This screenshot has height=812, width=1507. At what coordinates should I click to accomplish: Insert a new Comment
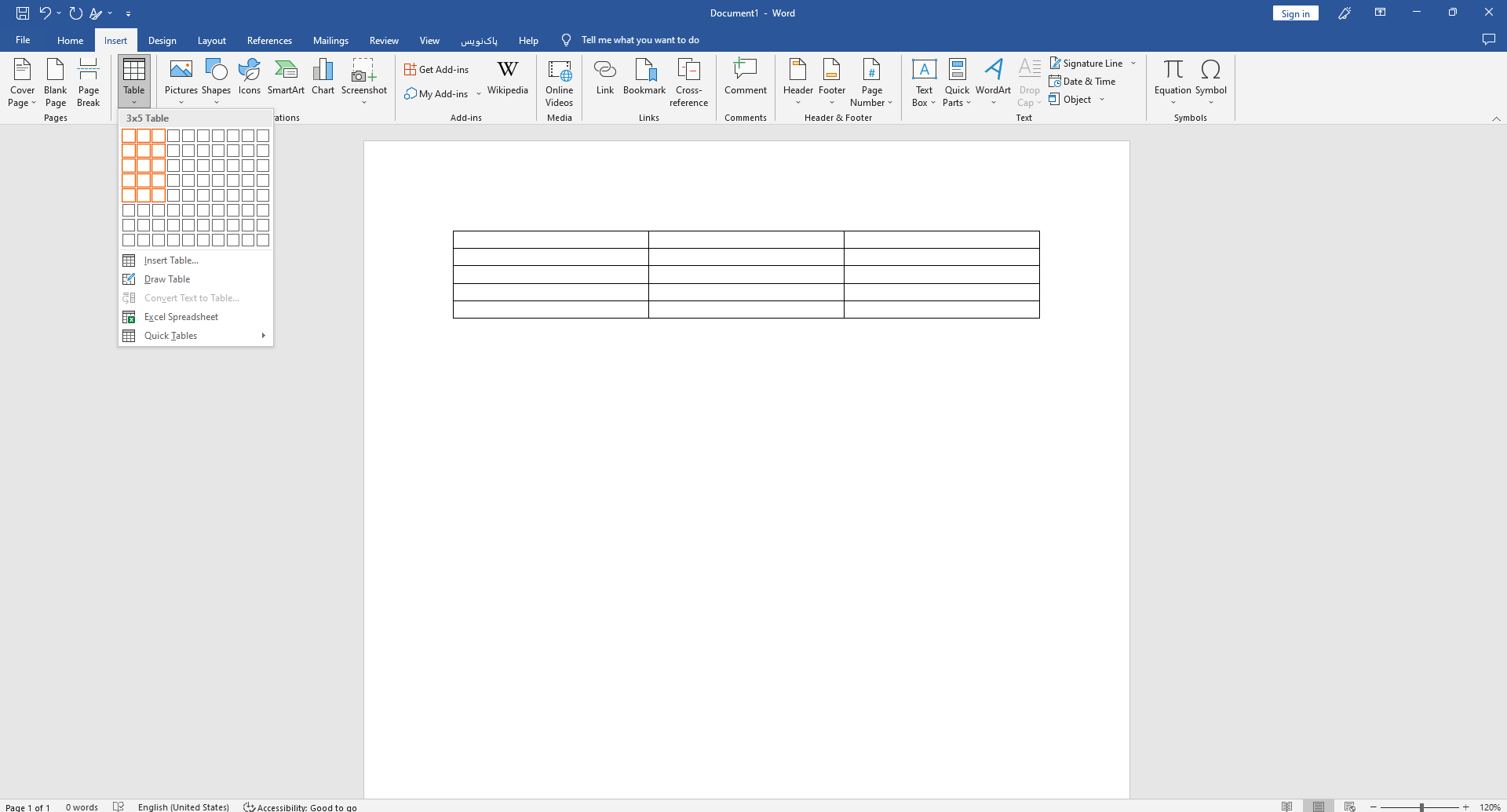745,78
